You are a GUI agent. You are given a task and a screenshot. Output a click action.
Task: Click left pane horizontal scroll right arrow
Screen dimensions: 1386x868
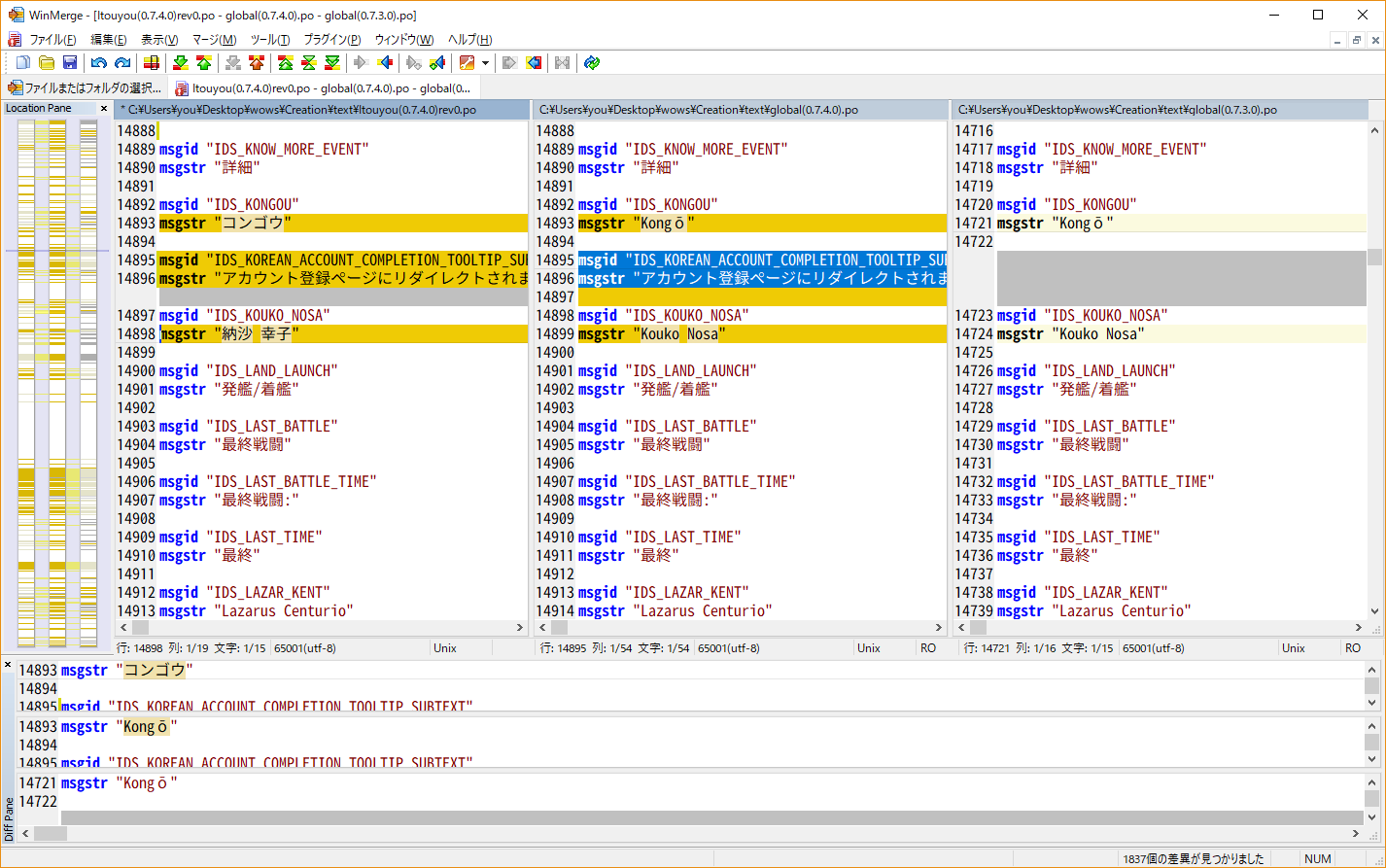click(520, 628)
